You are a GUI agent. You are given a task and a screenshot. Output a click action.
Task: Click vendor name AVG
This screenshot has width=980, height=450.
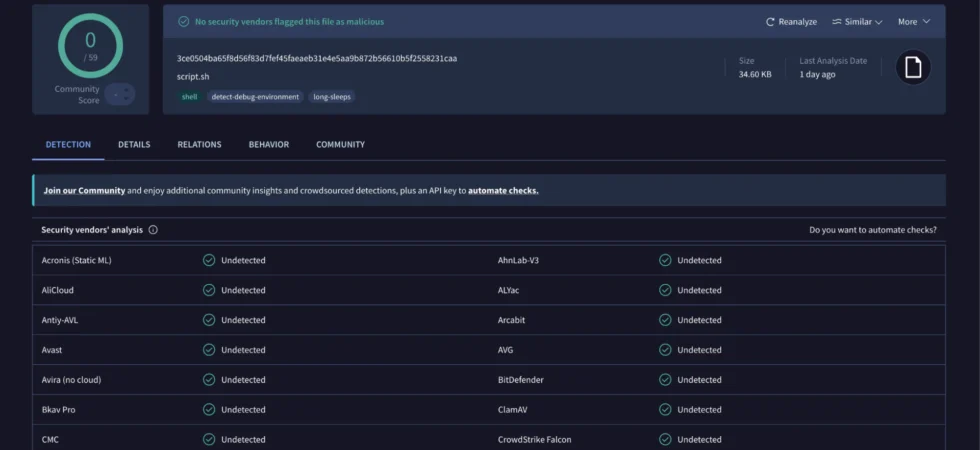coord(505,350)
